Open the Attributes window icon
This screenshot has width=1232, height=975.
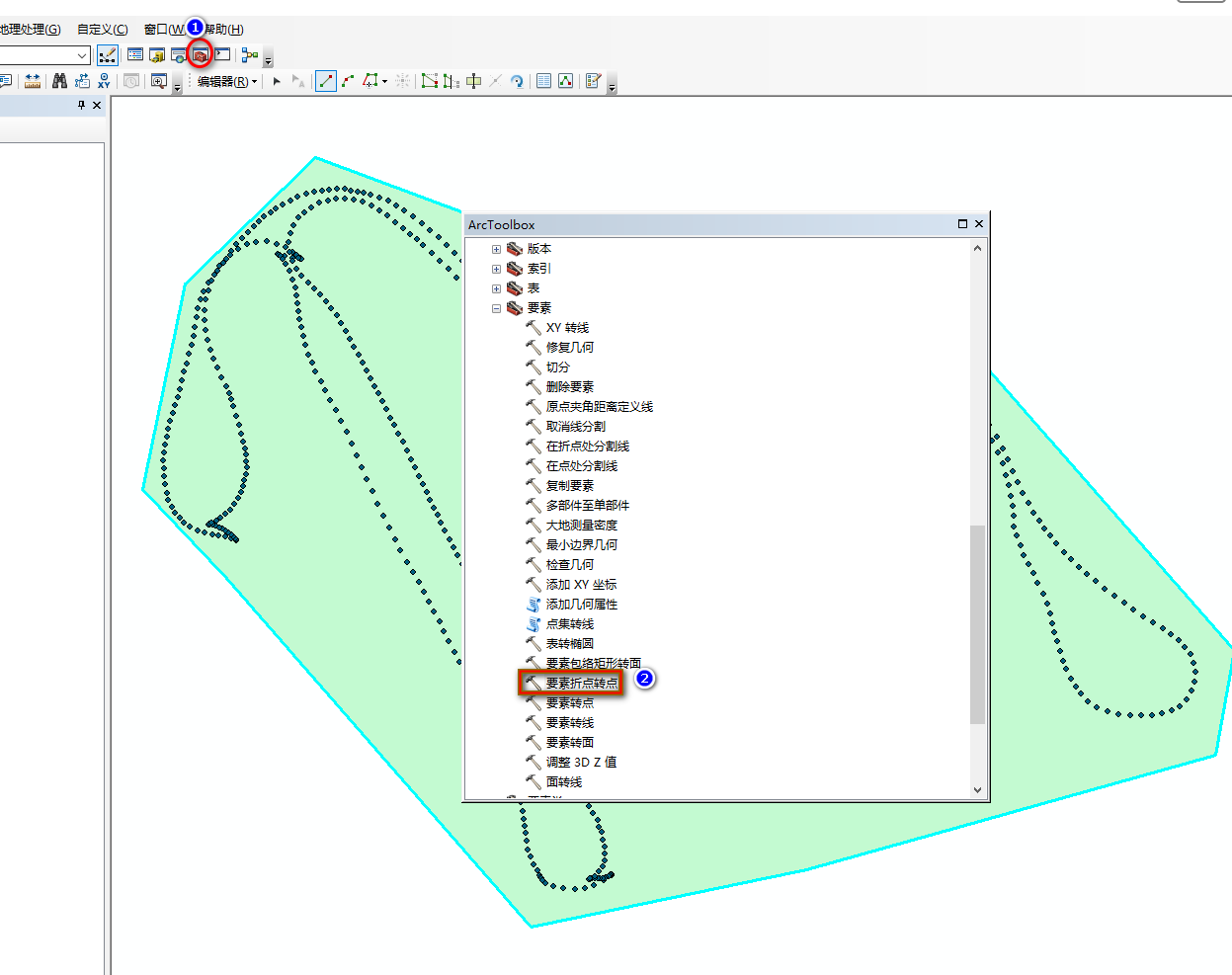tap(543, 81)
